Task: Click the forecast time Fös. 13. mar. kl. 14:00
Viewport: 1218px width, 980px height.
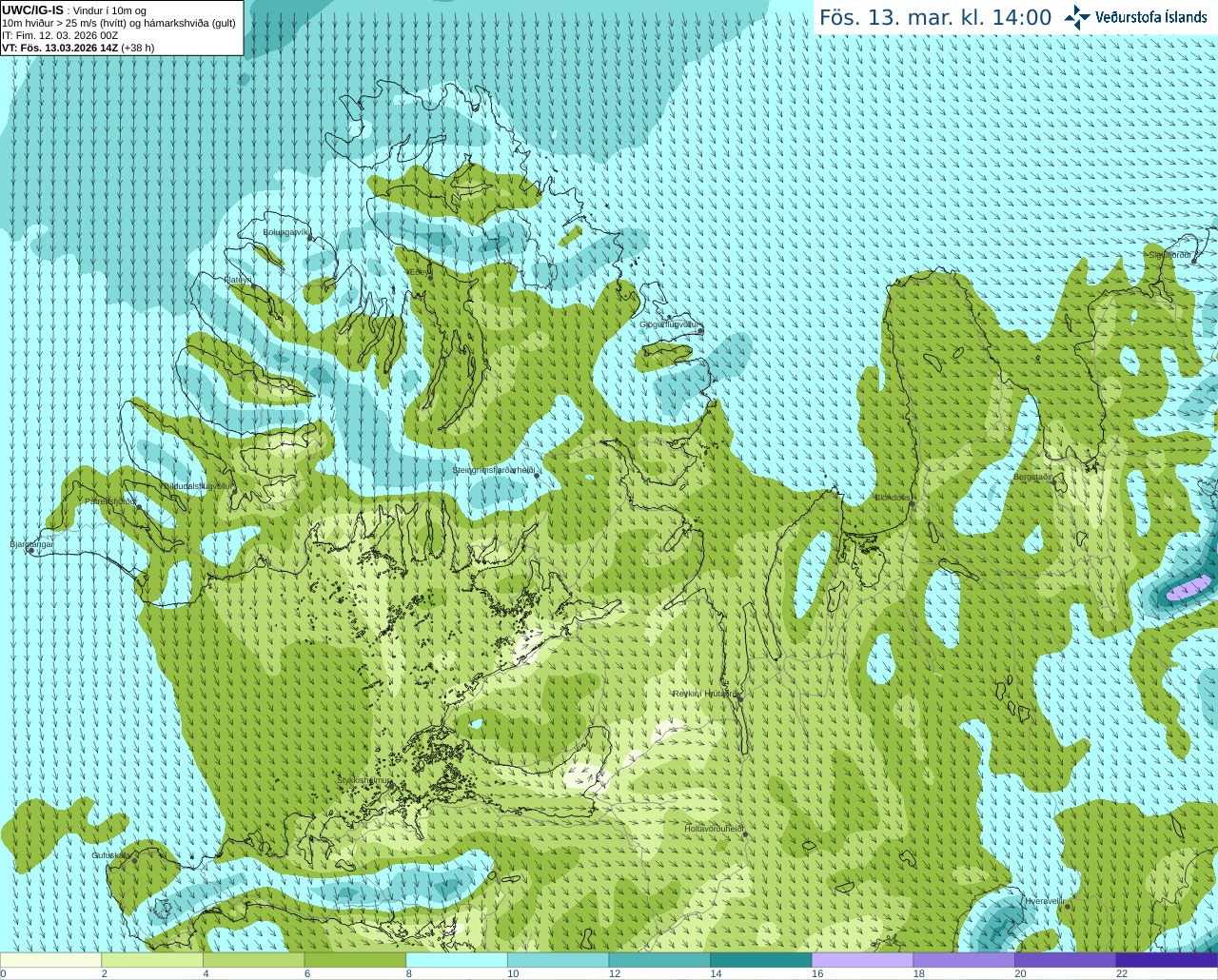Action: pyautogui.click(x=935, y=18)
